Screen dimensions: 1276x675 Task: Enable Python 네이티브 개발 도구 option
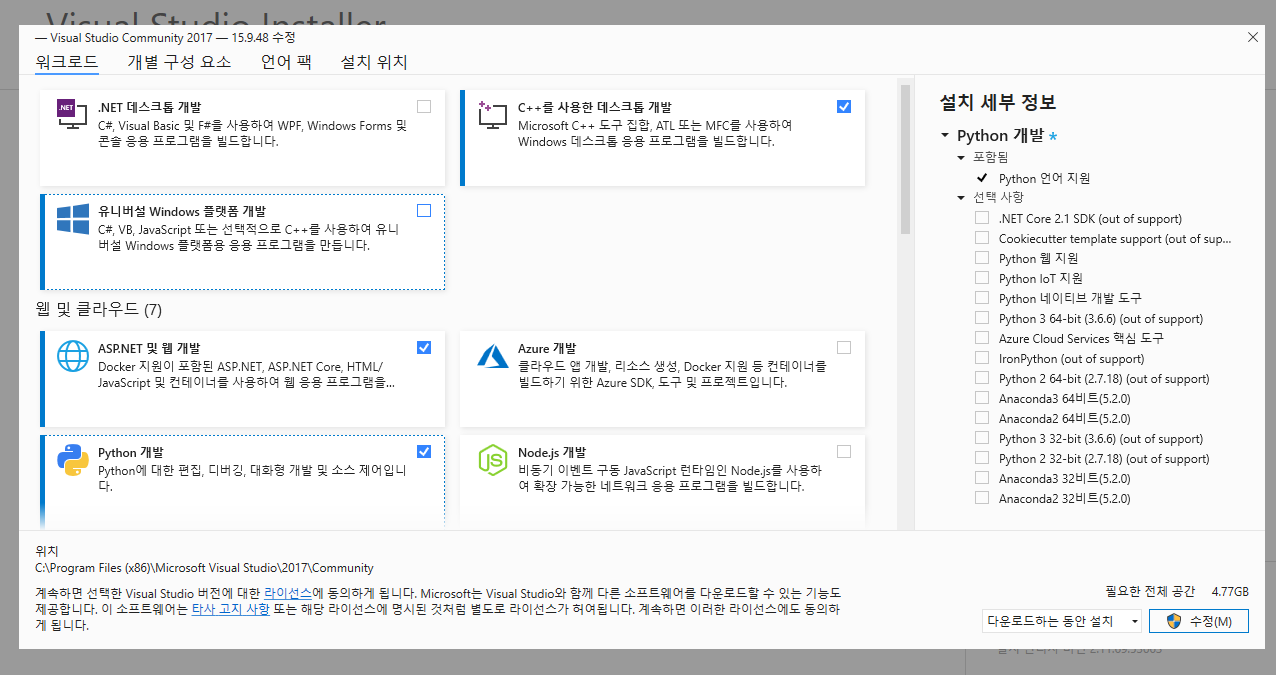(x=982, y=298)
